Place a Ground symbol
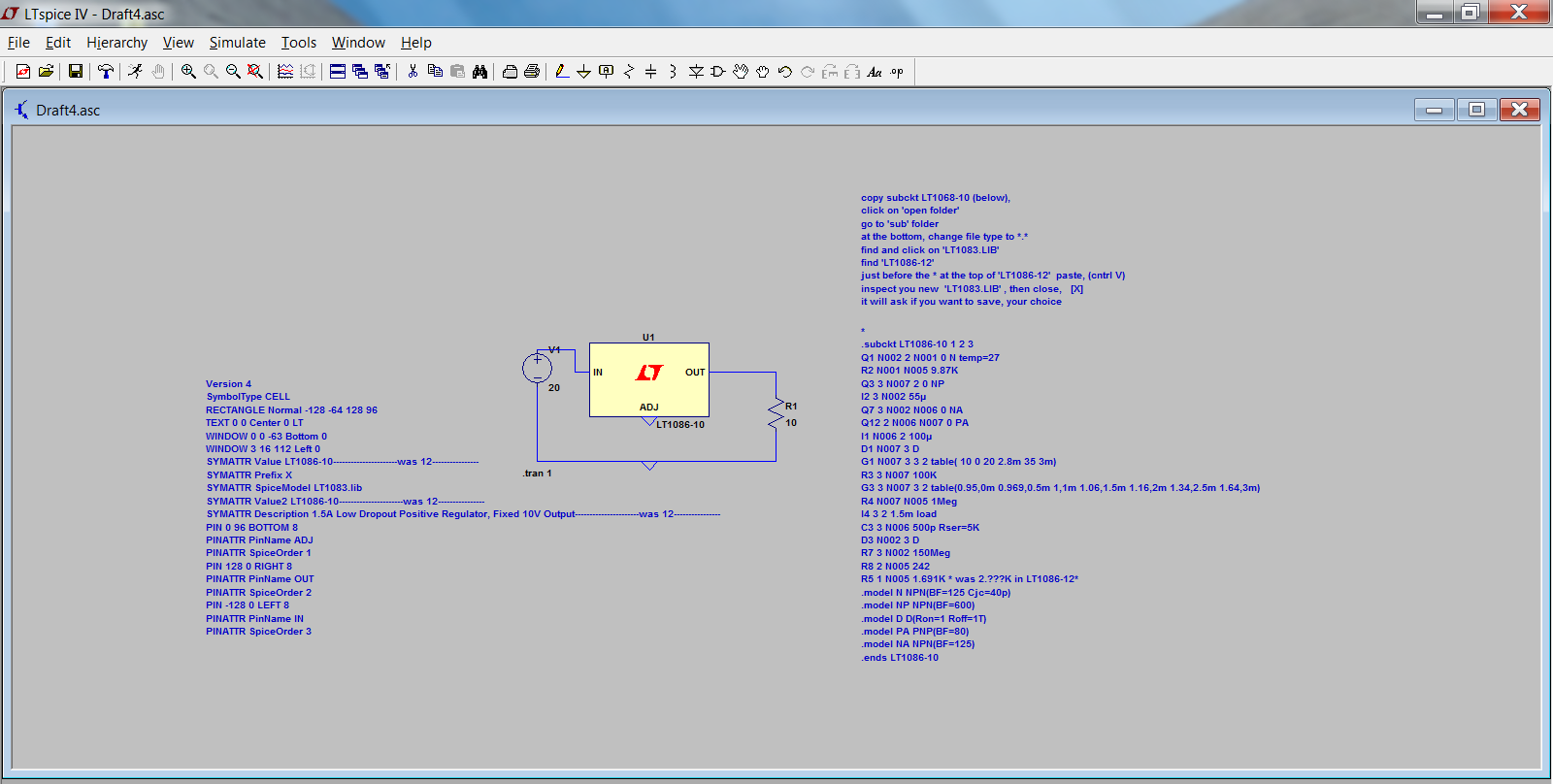Viewport: 1553px width, 784px height. 584,72
